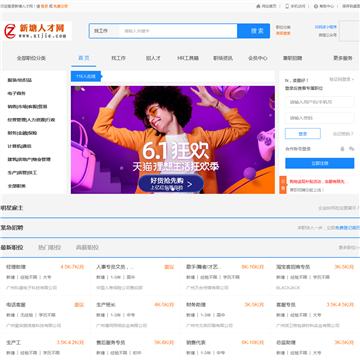Click the phone icon for 手机访问
Screen dimensions: 360x360
pos(287,6)
